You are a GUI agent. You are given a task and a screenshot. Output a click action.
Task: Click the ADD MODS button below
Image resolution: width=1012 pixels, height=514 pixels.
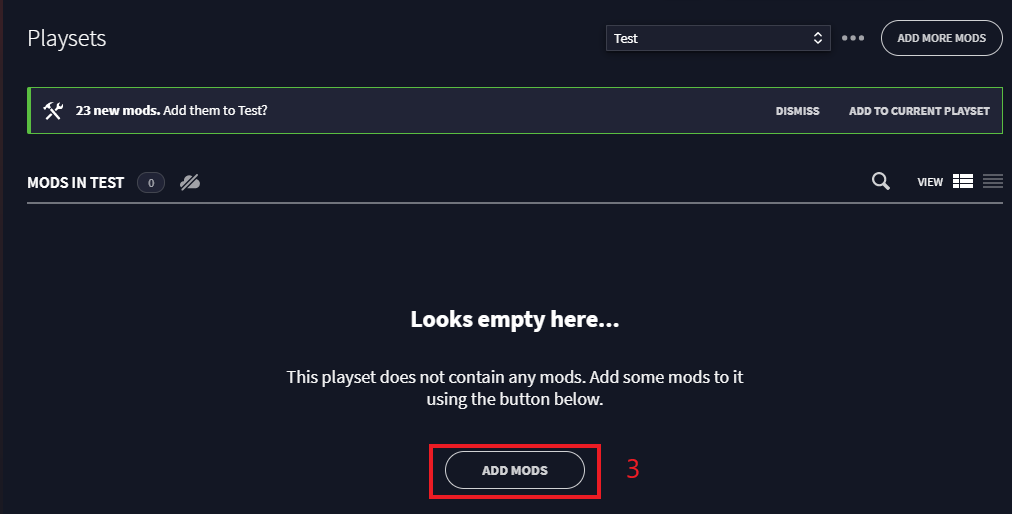(514, 470)
